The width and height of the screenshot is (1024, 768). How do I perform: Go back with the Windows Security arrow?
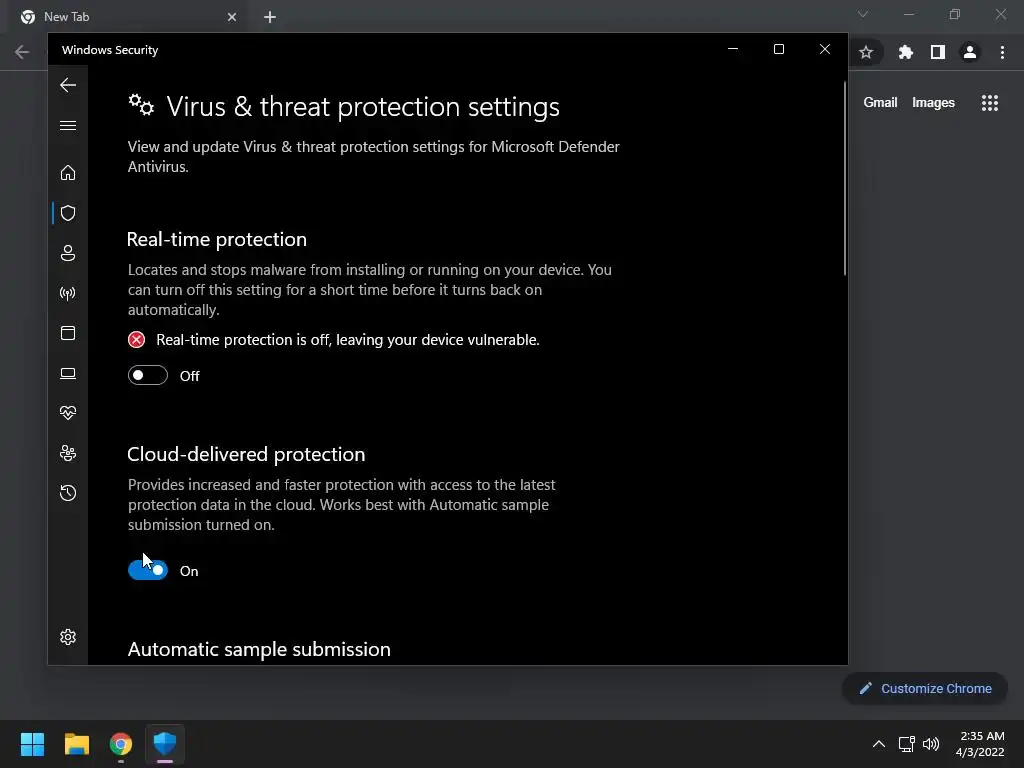click(x=68, y=85)
